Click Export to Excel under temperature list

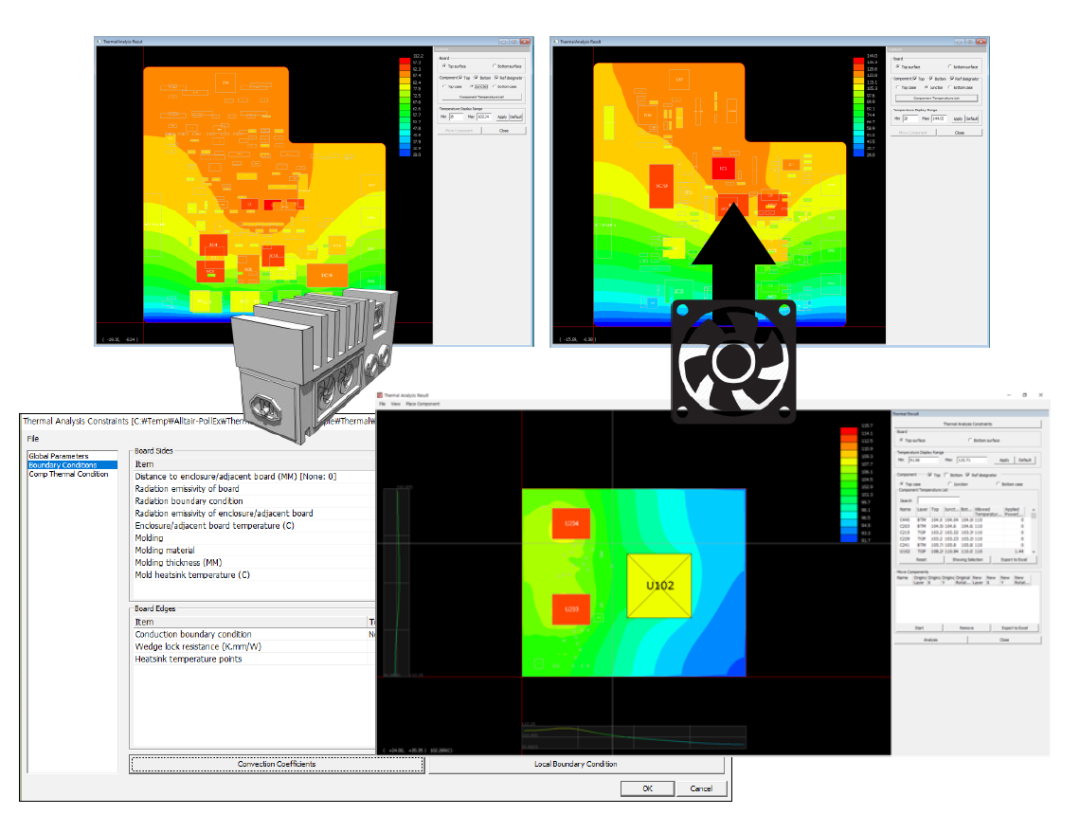click(x=1015, y=559)
